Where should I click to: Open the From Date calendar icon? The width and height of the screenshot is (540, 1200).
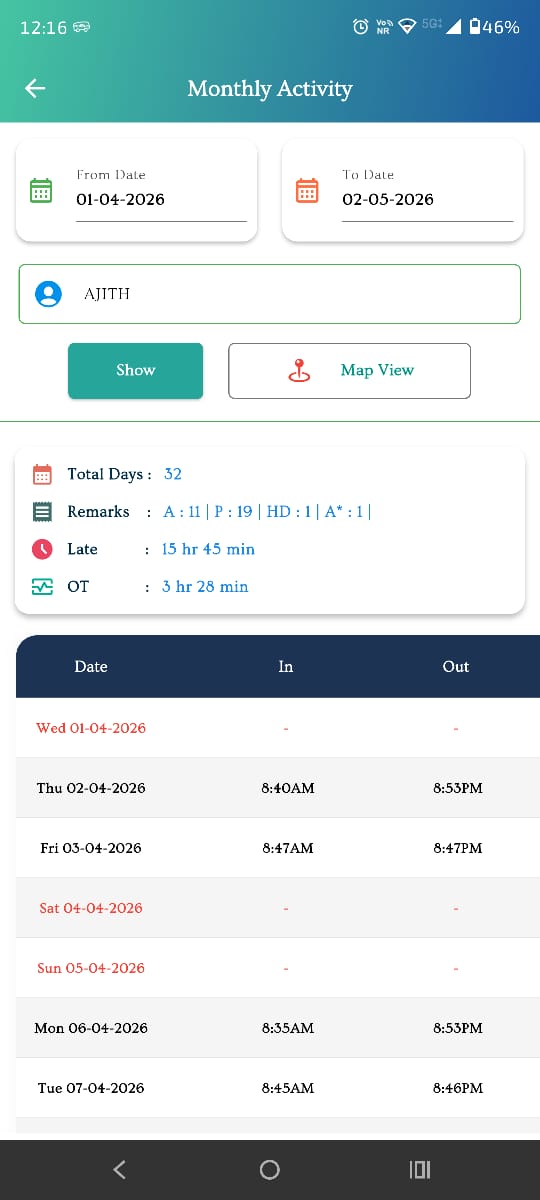(41, 190)
